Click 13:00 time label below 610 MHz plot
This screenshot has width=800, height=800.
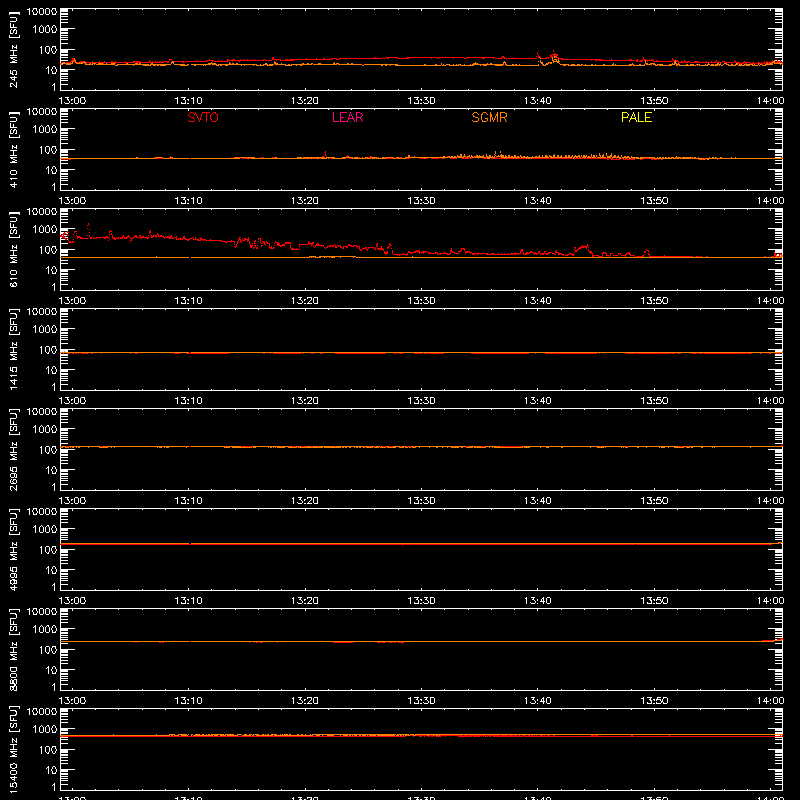[72, 301]
